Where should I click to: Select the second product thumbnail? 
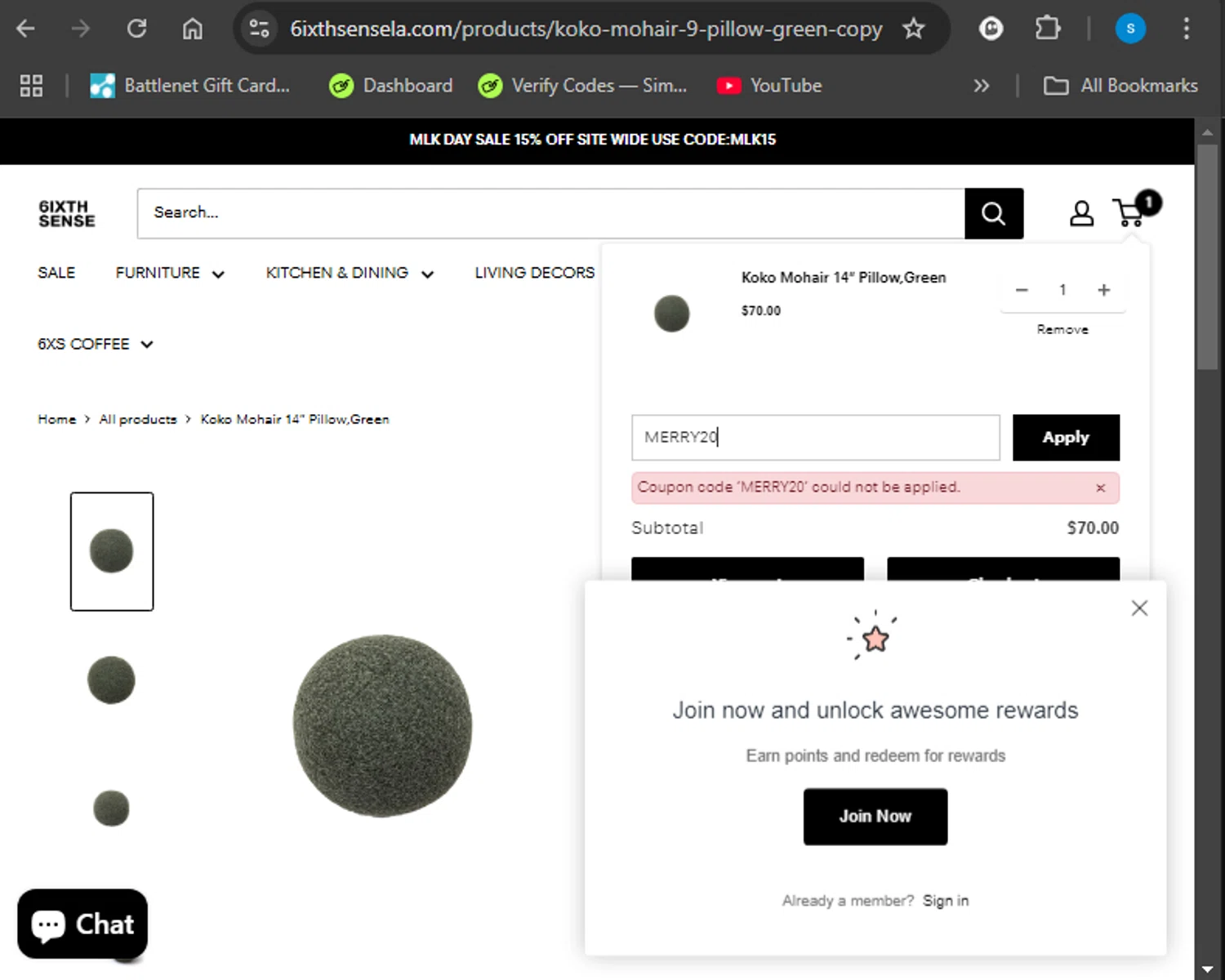111,679
